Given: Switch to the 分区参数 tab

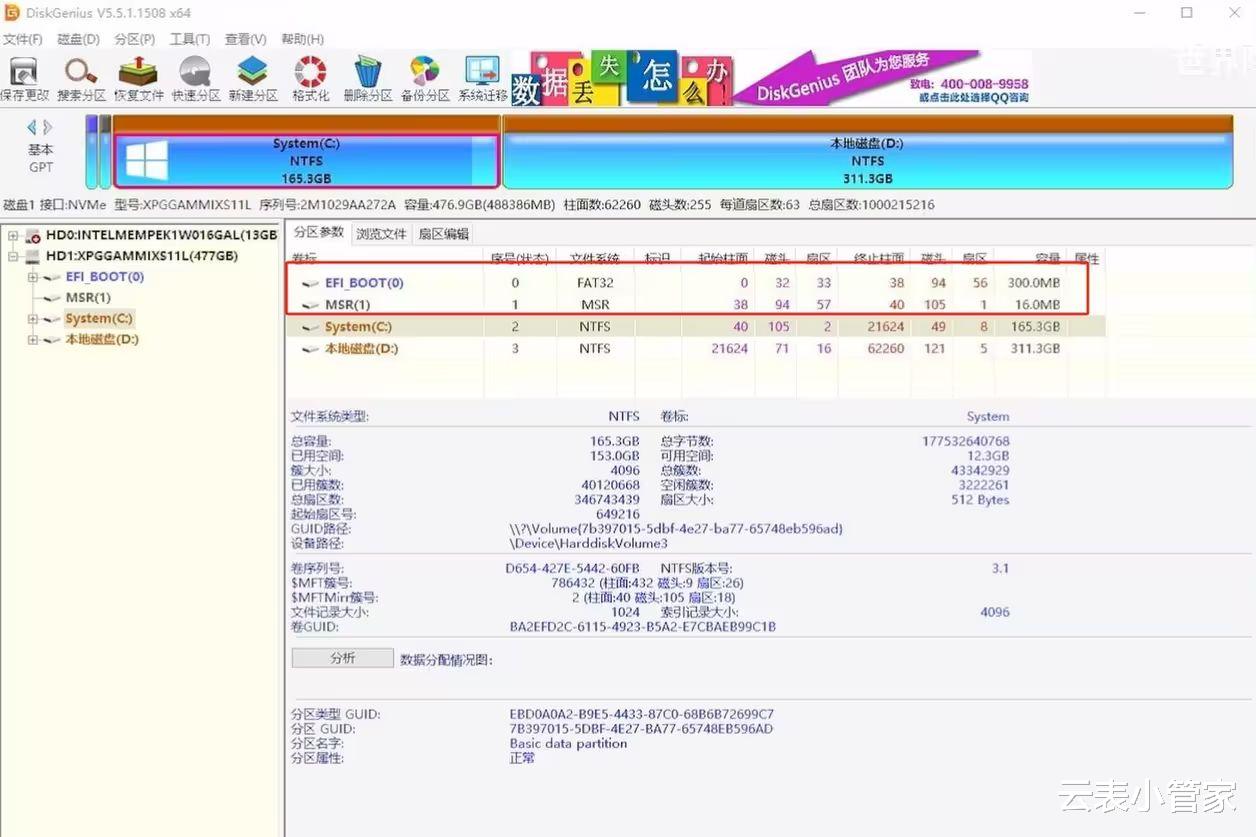Looking at the screenshot, I should click(318, 233).
